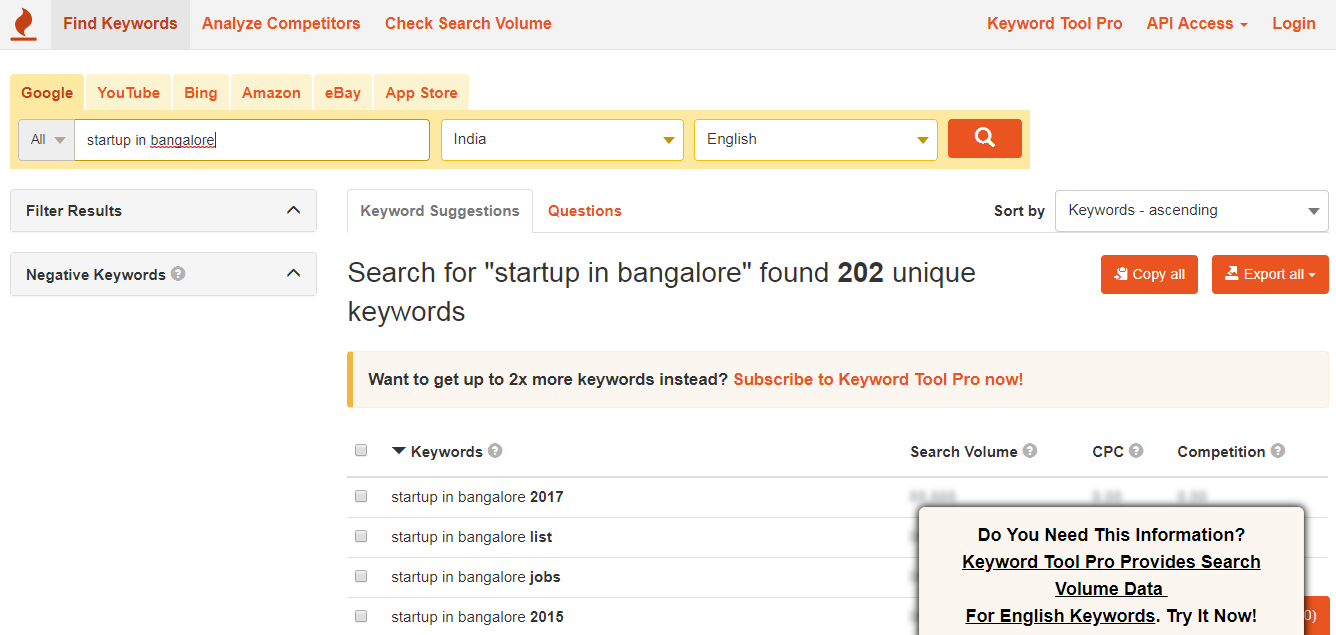
Task: Click 'Subscribe to Keyword Tool Pro now!' link
Action: click(x=878, y=380)
